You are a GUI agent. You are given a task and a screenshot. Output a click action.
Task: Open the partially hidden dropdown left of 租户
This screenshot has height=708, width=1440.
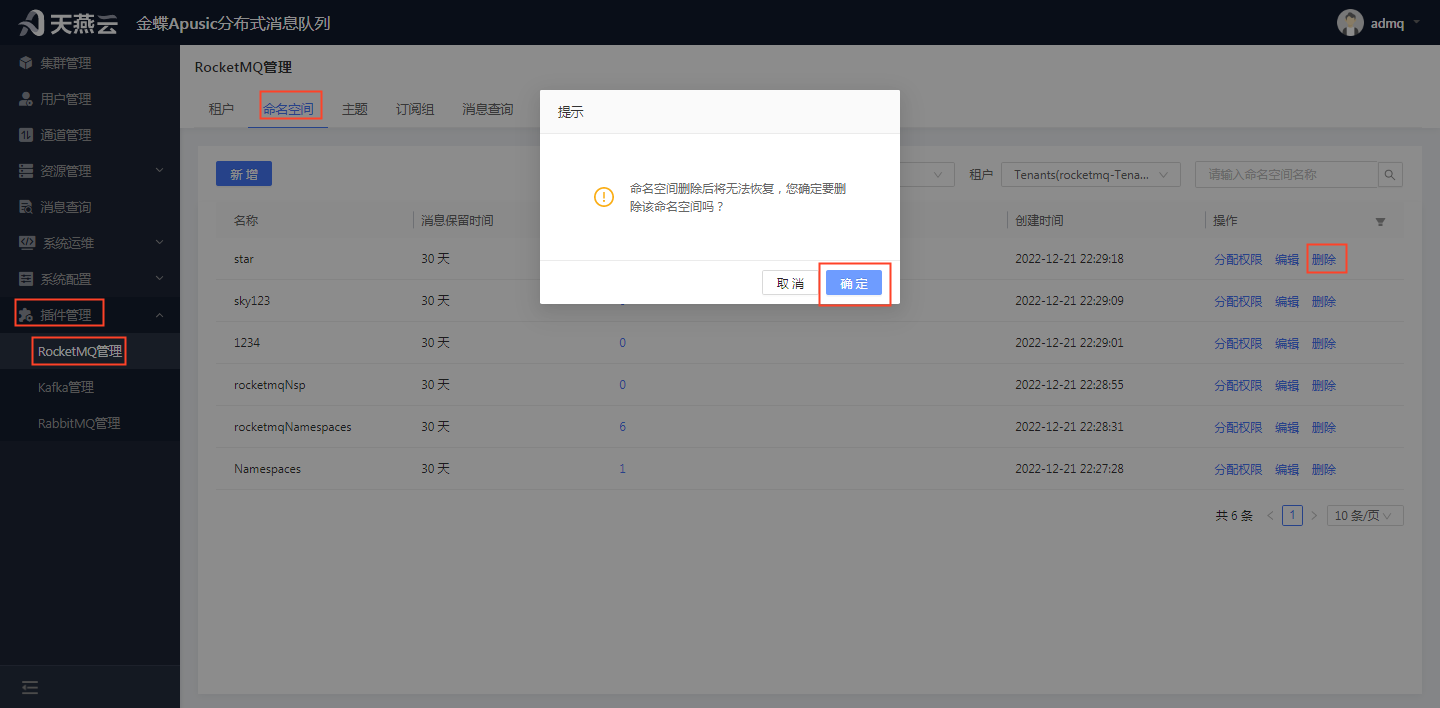[927, 175]
